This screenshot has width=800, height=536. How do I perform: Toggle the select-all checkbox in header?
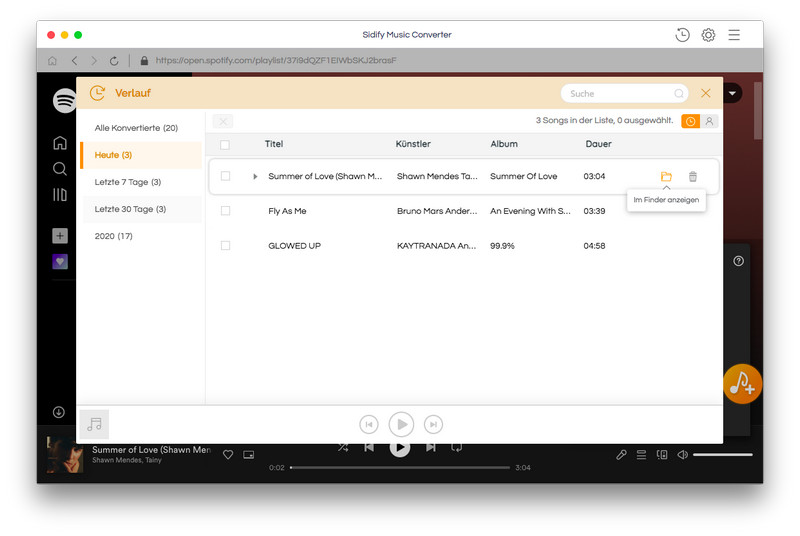tap(225, 145)
